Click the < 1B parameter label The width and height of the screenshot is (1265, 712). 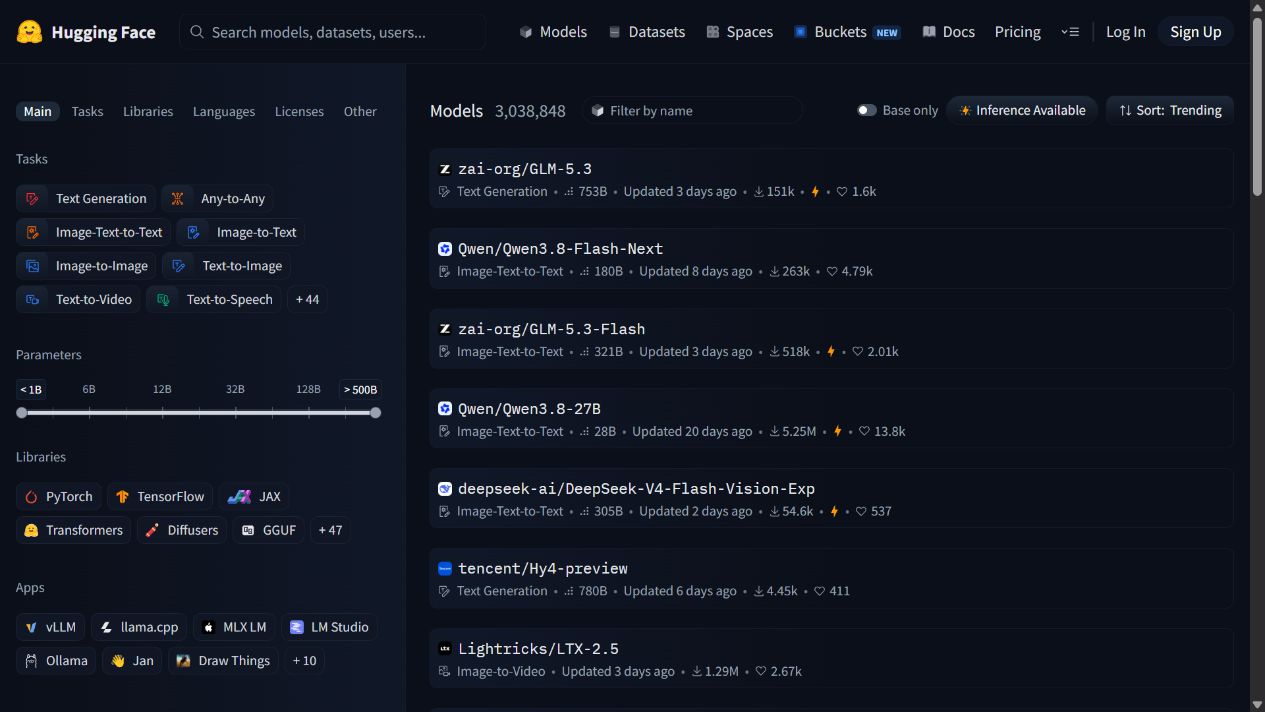[31, 390]
